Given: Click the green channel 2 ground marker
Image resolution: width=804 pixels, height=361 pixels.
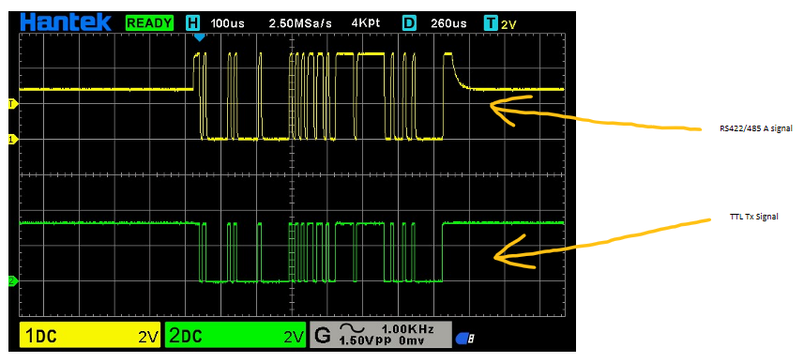Looking at the screenshot, I should 13,281.
